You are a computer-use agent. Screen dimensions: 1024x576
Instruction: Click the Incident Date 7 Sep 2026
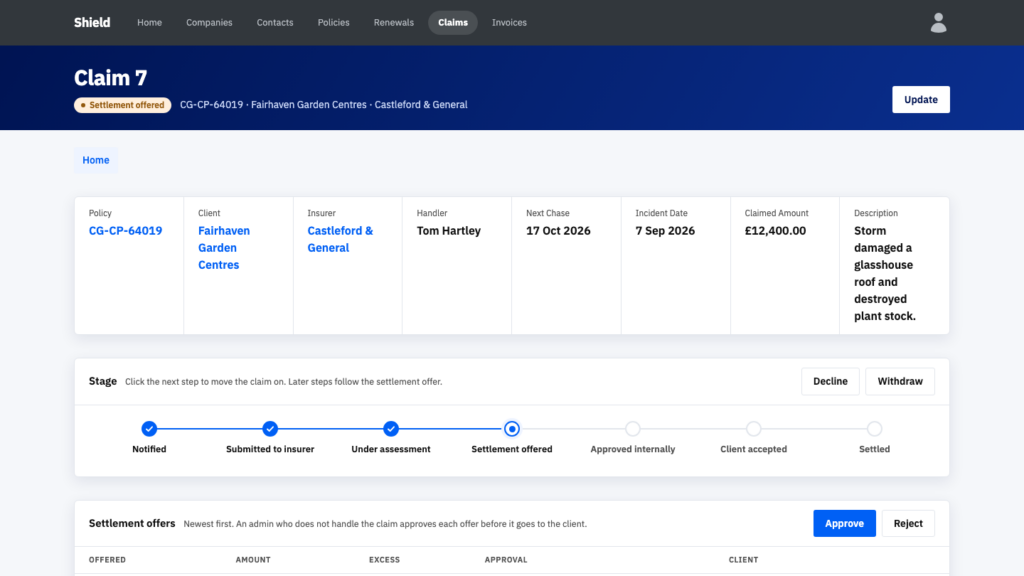(x=665, y=231)
